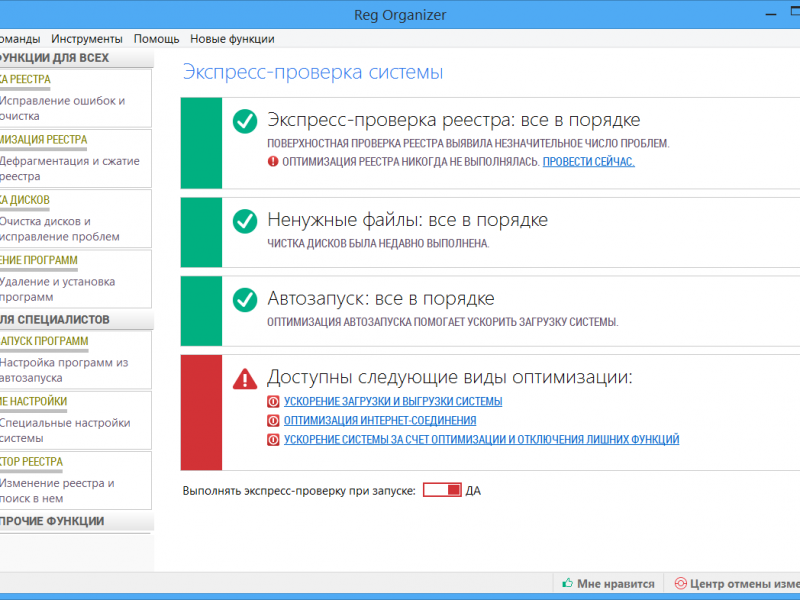Open the registry cleaning tool "Исправление ошибок и очистка"

pyautogui.click(x=76, y=98)
